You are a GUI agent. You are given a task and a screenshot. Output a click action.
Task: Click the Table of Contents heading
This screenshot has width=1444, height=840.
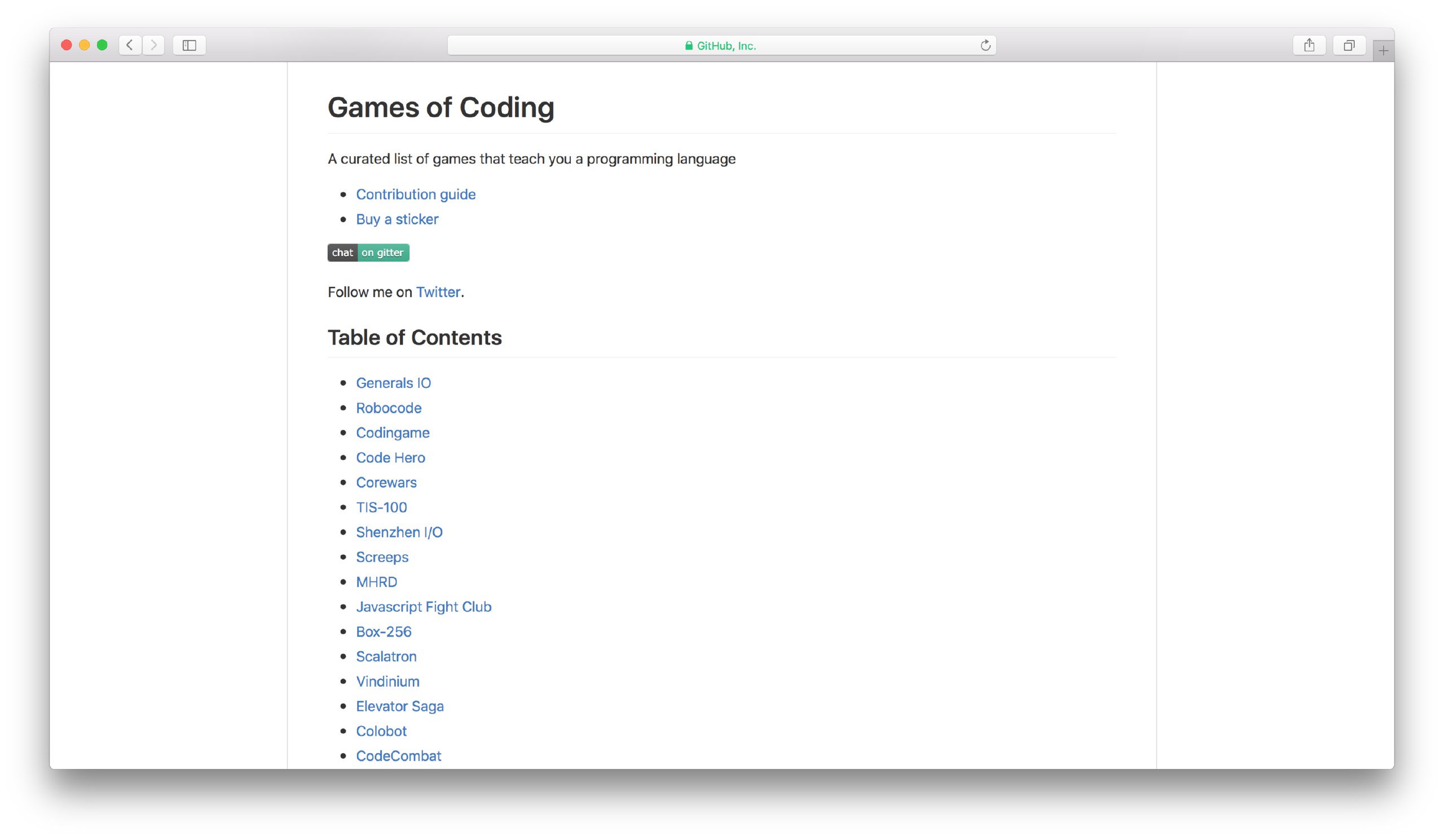[415, 338]
